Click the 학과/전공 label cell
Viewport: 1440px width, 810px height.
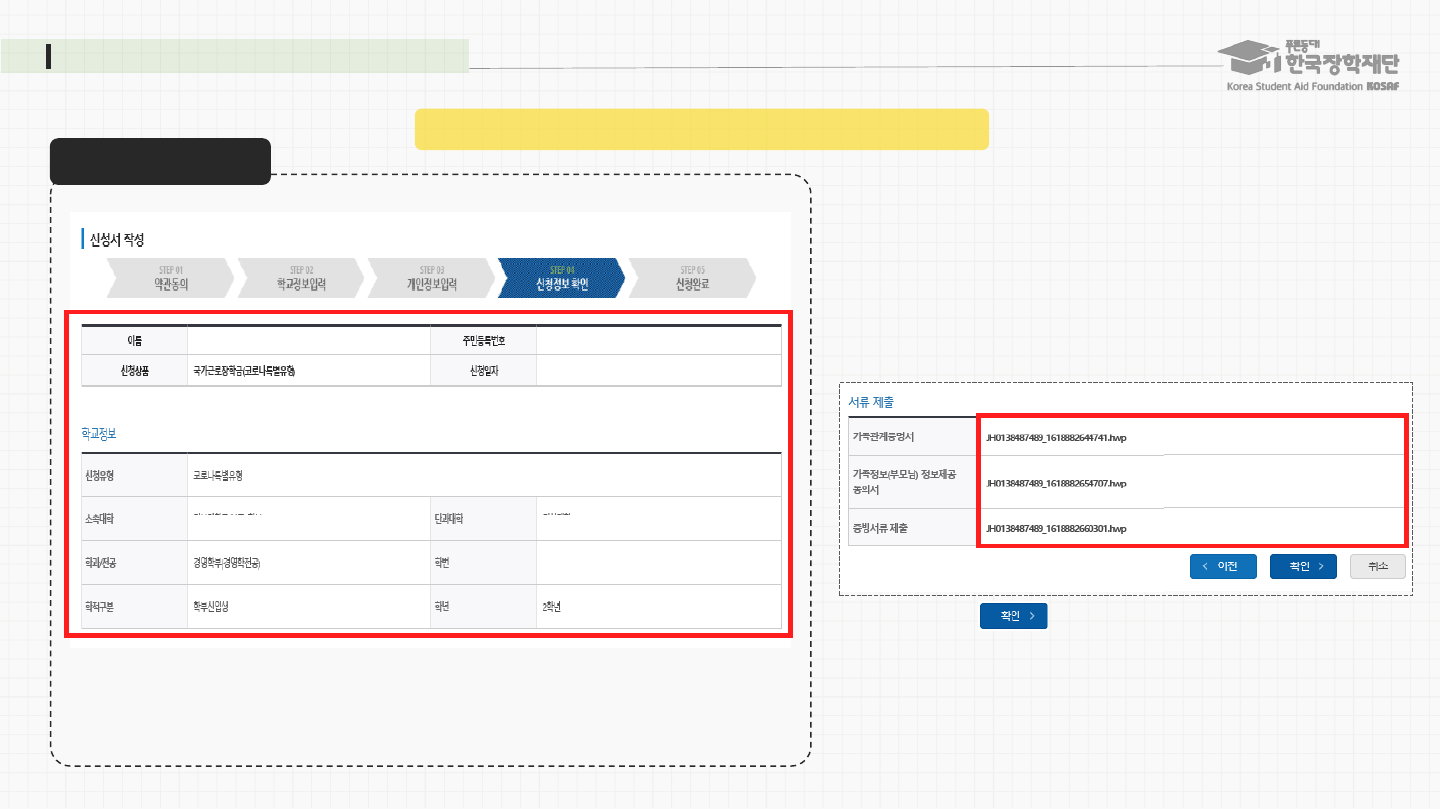[135, 563]
